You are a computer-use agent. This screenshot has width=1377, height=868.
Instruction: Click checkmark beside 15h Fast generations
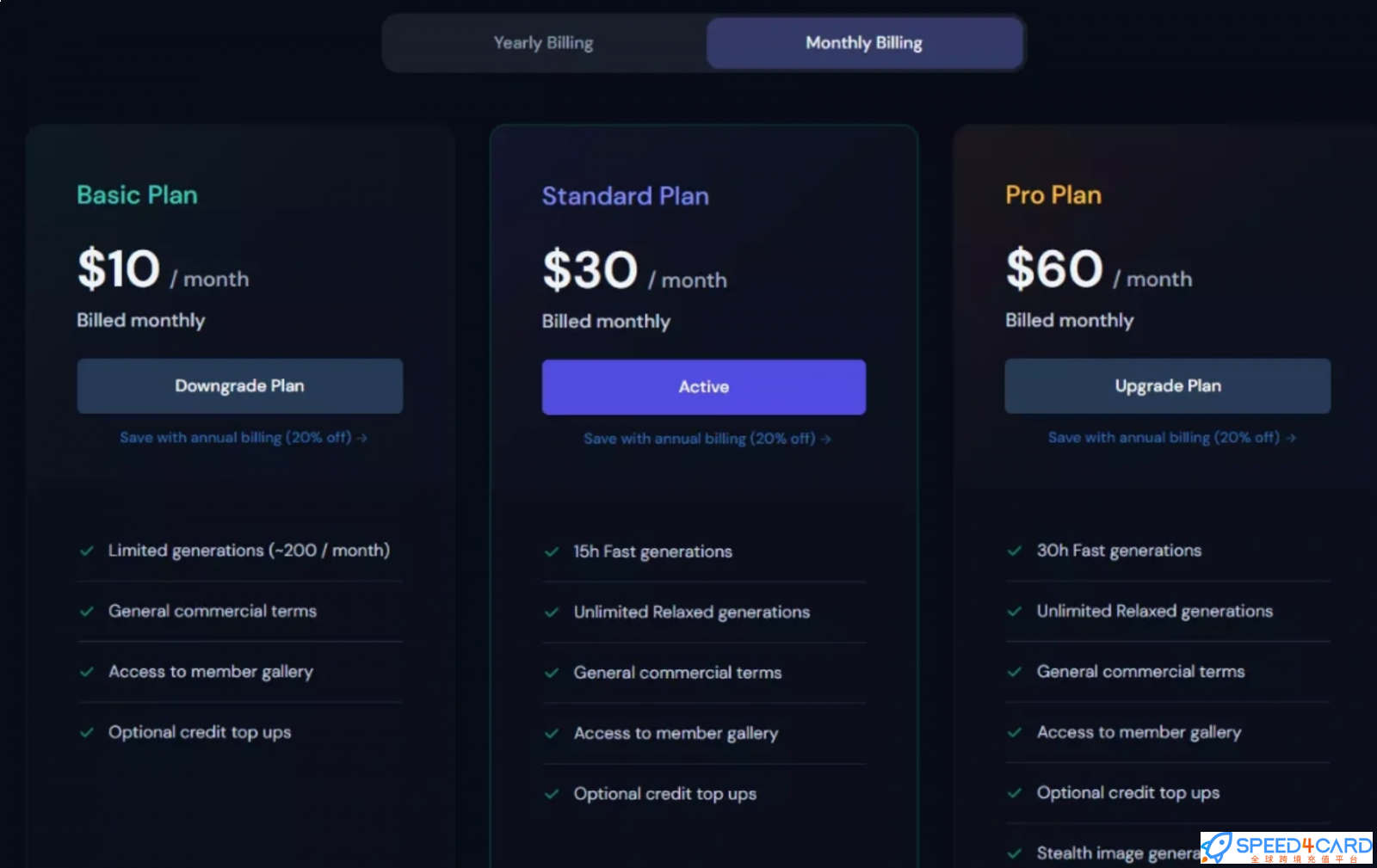(552, 551)
